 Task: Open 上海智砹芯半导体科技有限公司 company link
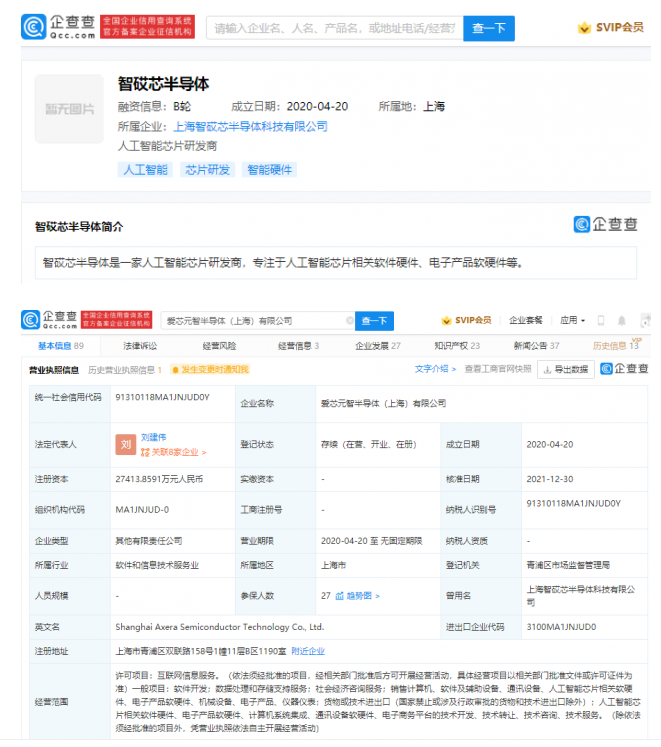[x=250, y=127]
